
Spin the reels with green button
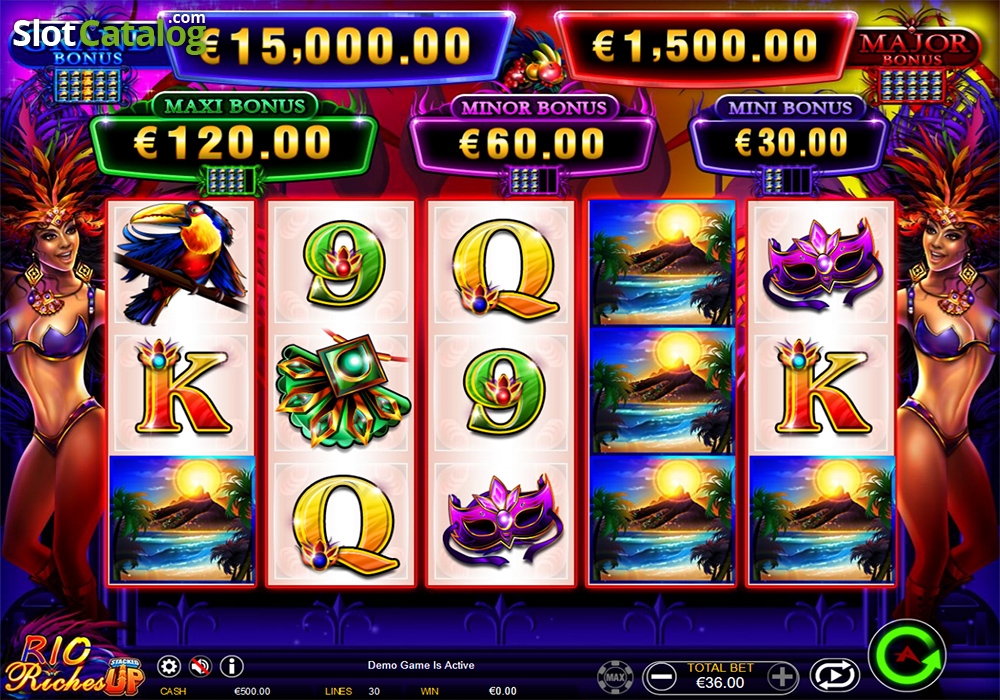coord(908,656)
